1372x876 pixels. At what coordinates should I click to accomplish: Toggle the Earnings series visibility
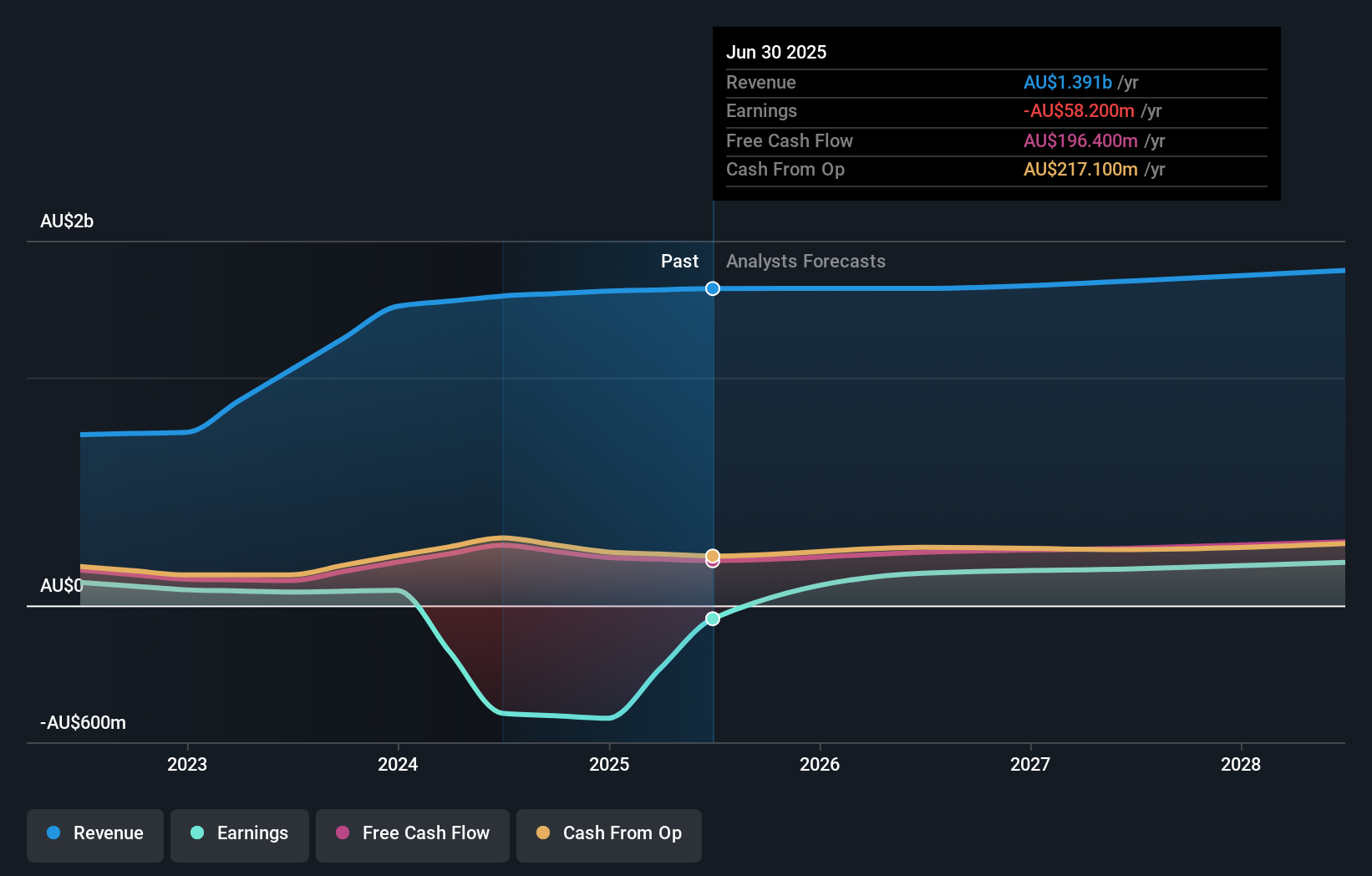point(240,833)
